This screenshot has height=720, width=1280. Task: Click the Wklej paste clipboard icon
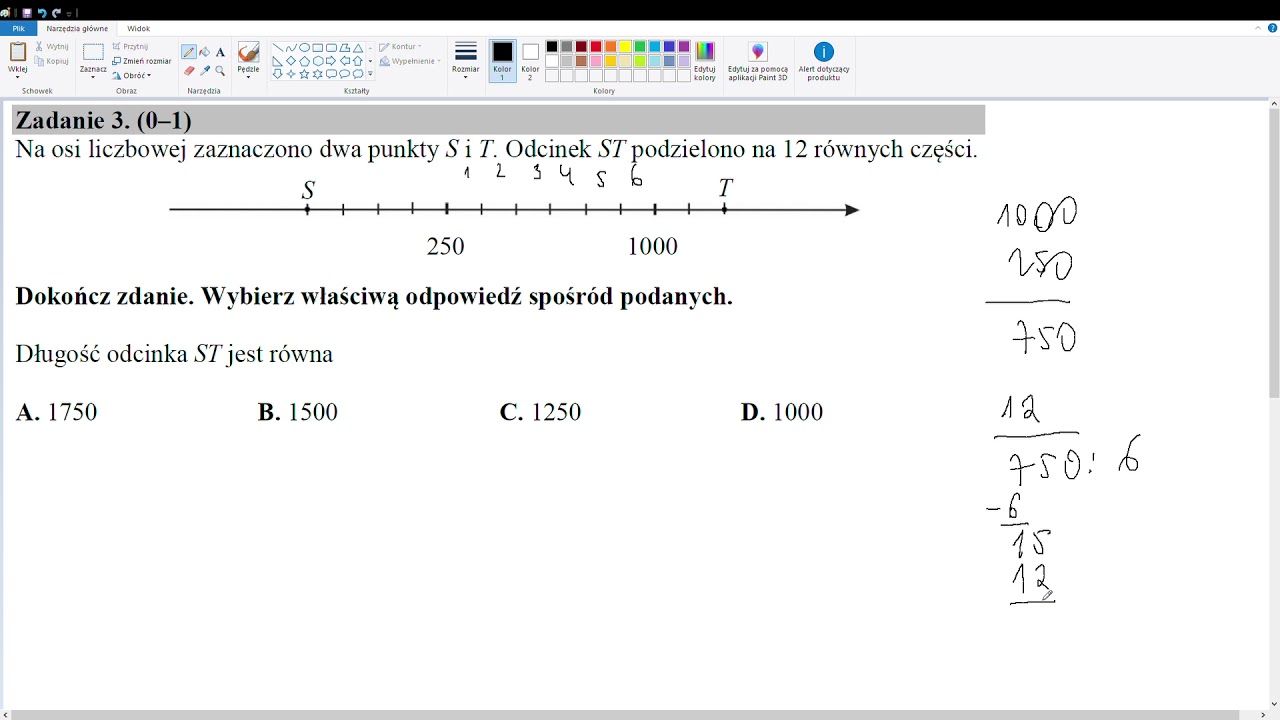click(18, 51)
